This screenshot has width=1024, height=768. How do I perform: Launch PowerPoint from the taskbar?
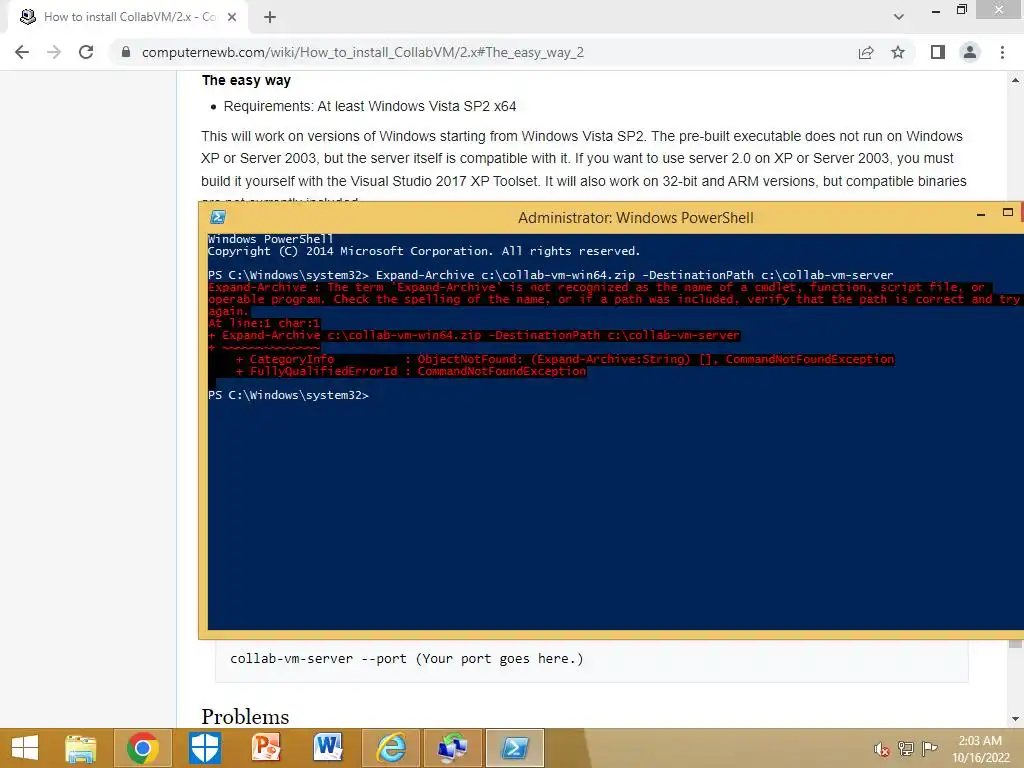(x=266, y=748)
